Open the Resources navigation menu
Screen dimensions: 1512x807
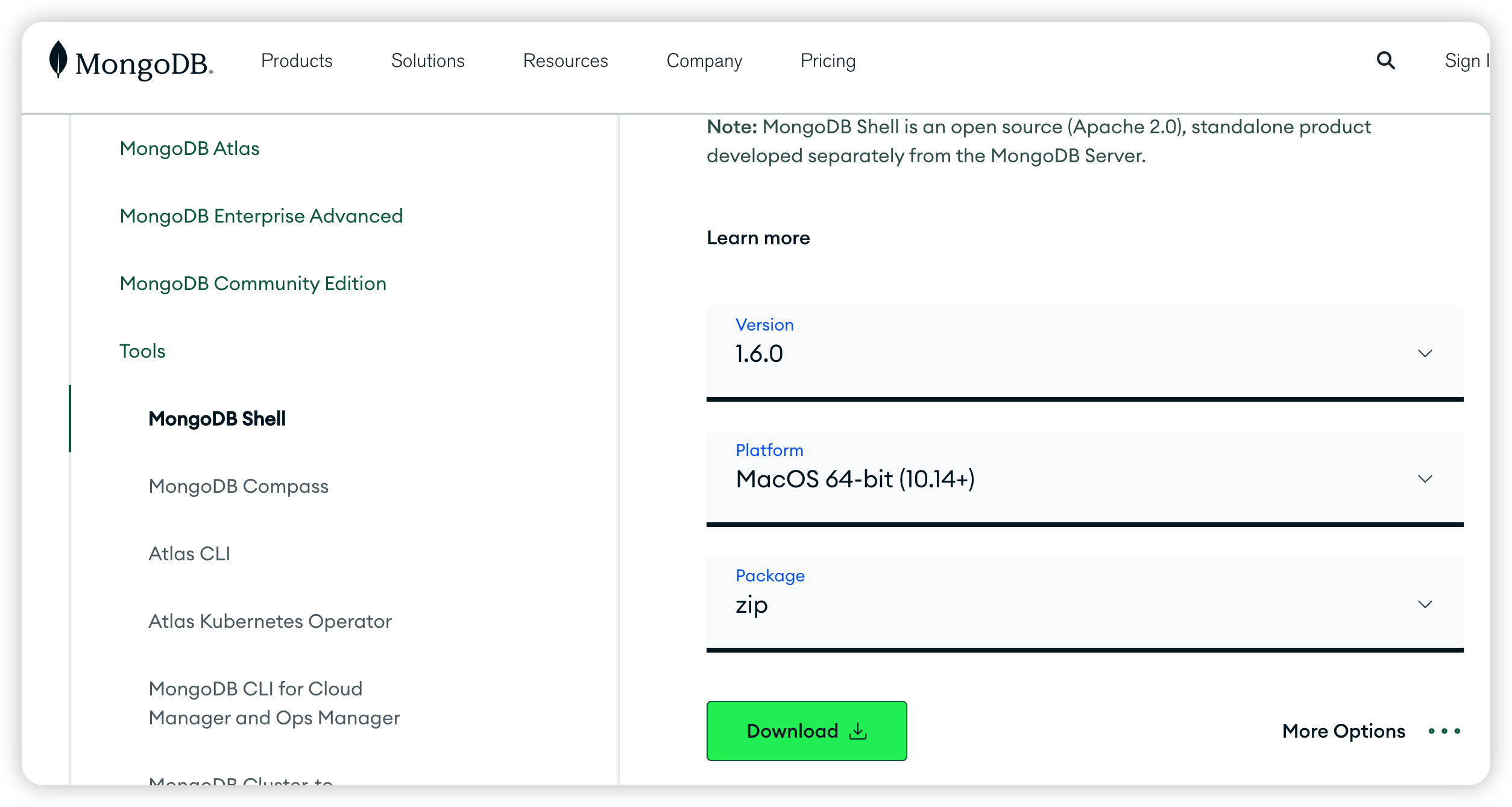coord(565,61)
